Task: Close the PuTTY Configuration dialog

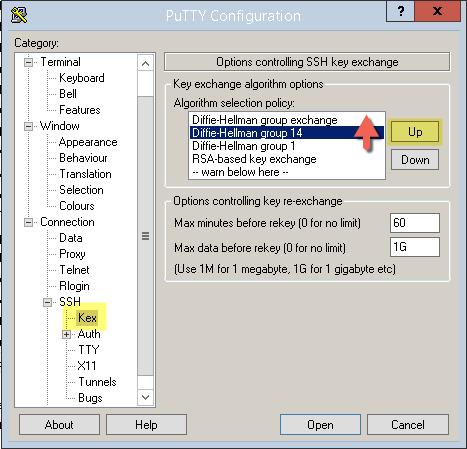Action: click(437, 12)
